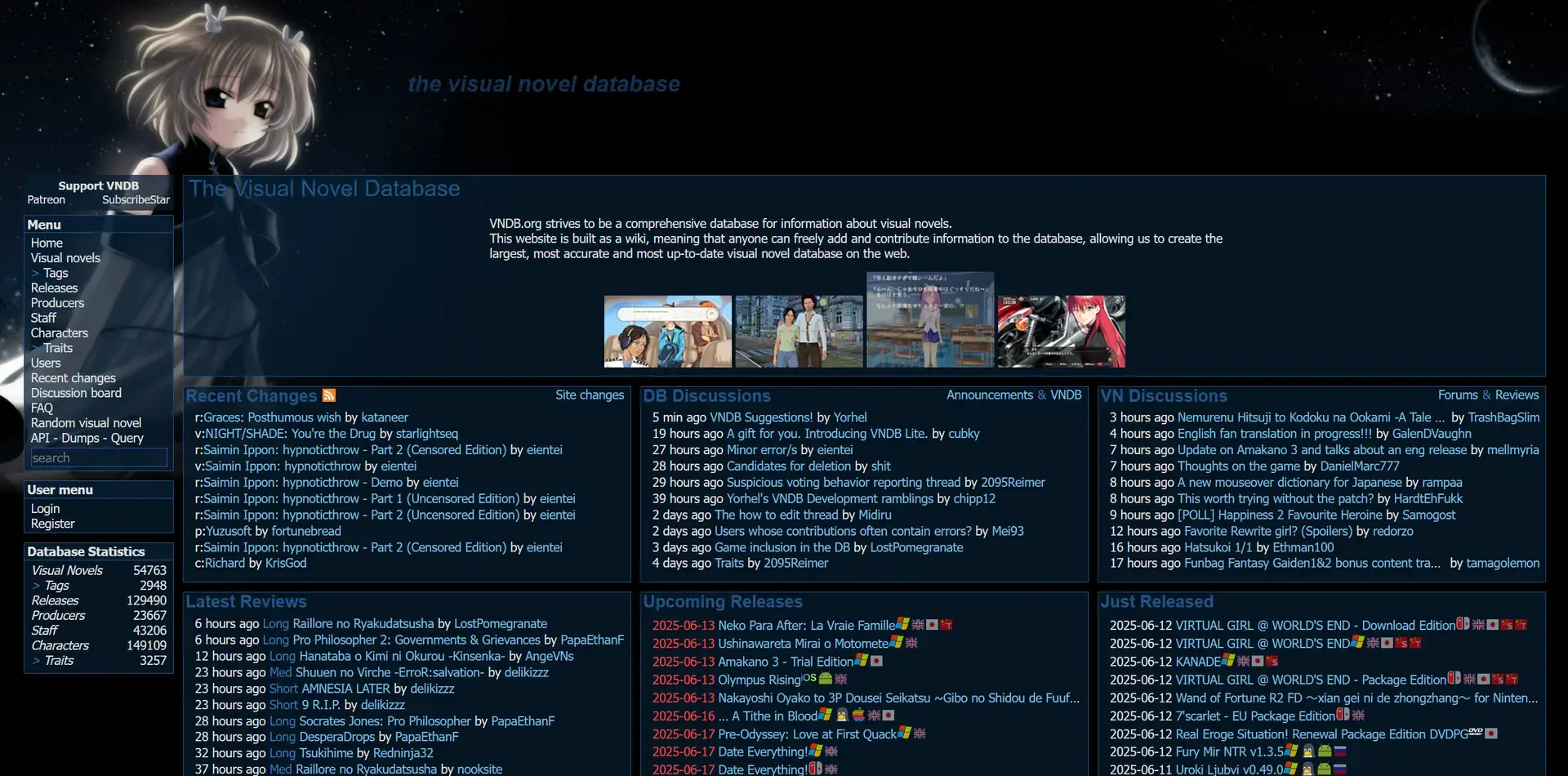Open the classroom screenshot thumbnail

(930, 319)
